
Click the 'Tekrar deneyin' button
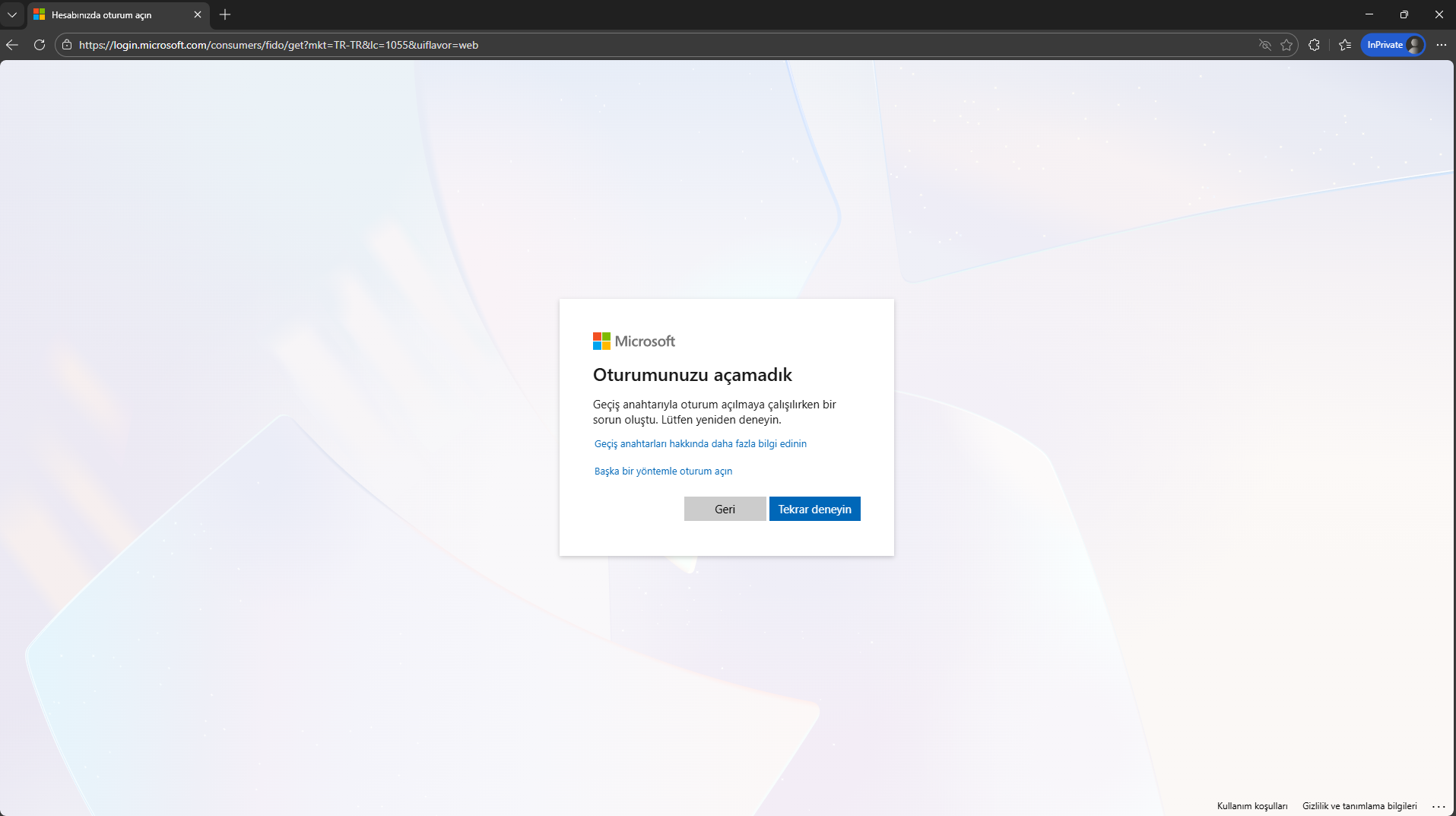(x=815, y=509)
